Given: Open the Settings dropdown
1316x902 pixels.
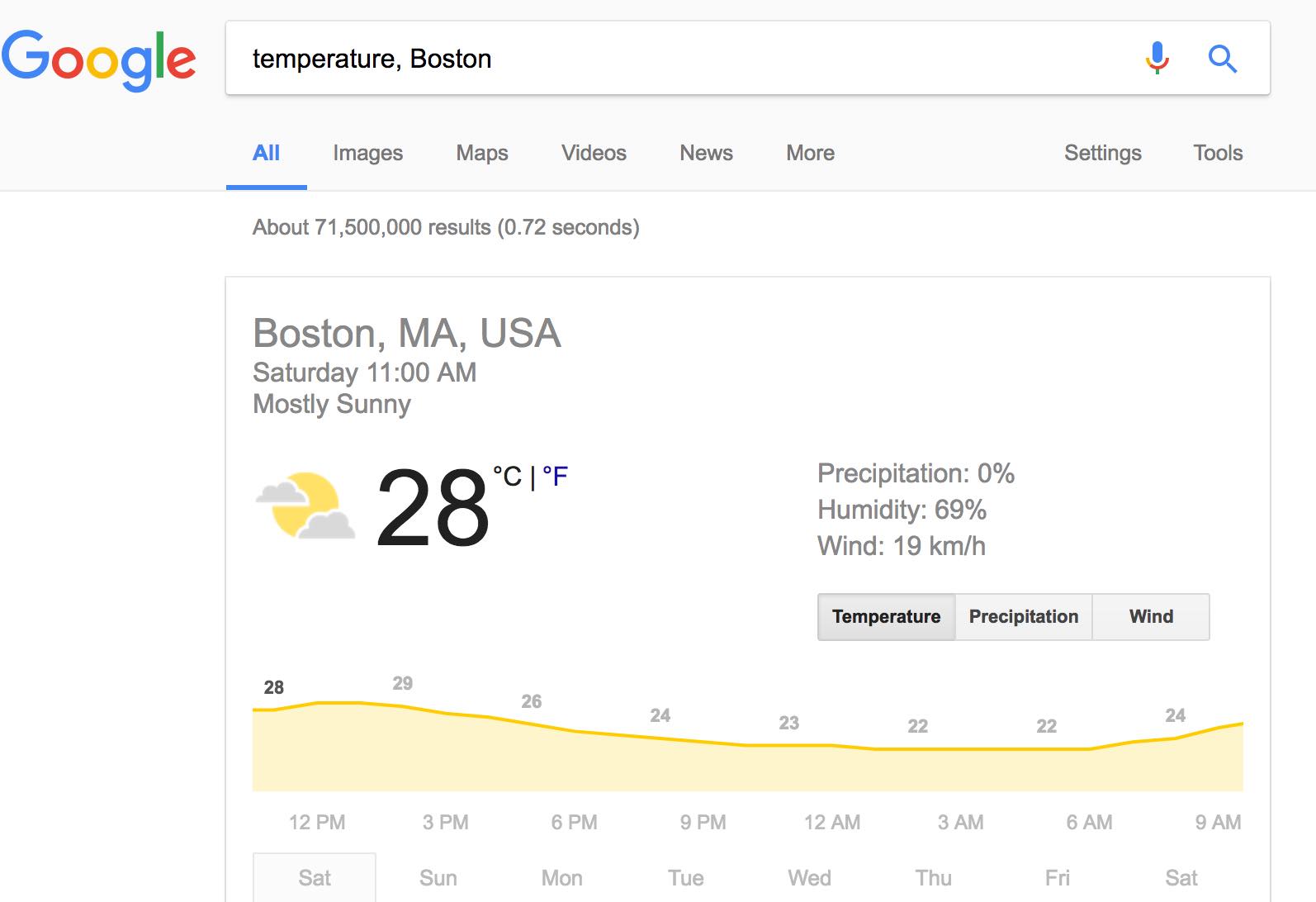Looking at the screenshot, I should pyautogui.click(x=1102, y=153).
